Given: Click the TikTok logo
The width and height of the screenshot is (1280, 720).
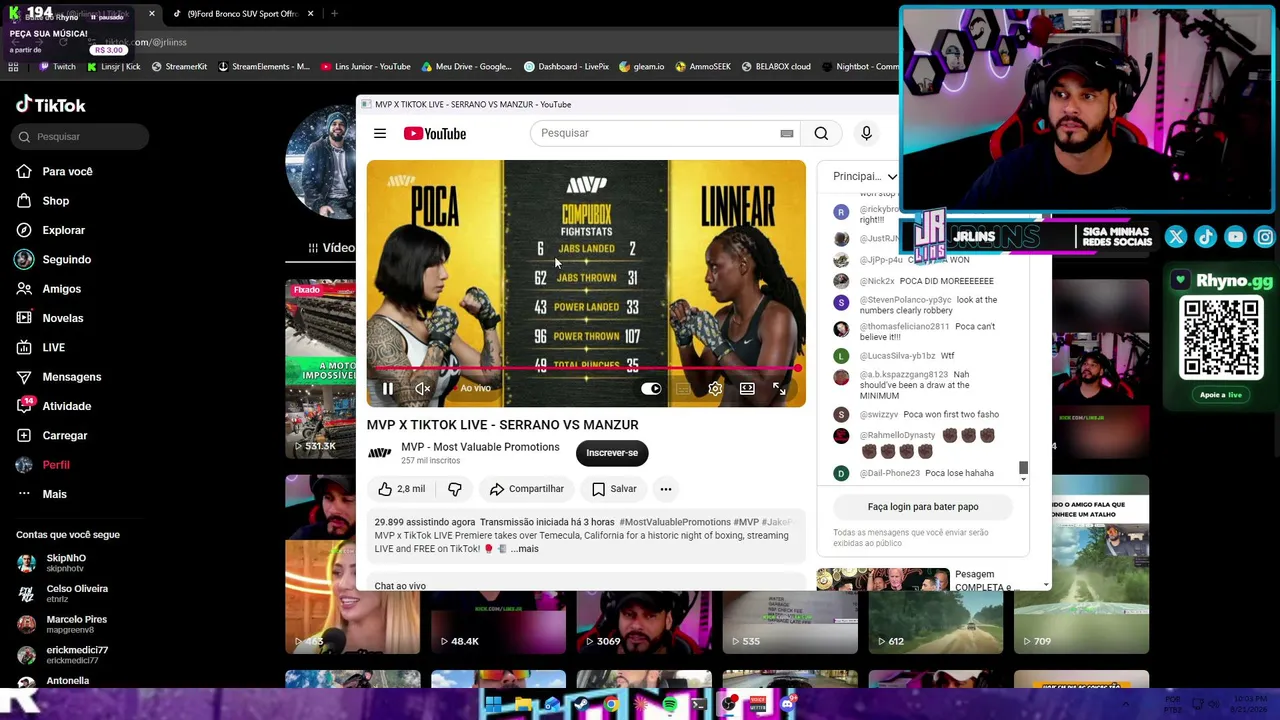Looking at the screenshot, I should [x=51, y=105].
